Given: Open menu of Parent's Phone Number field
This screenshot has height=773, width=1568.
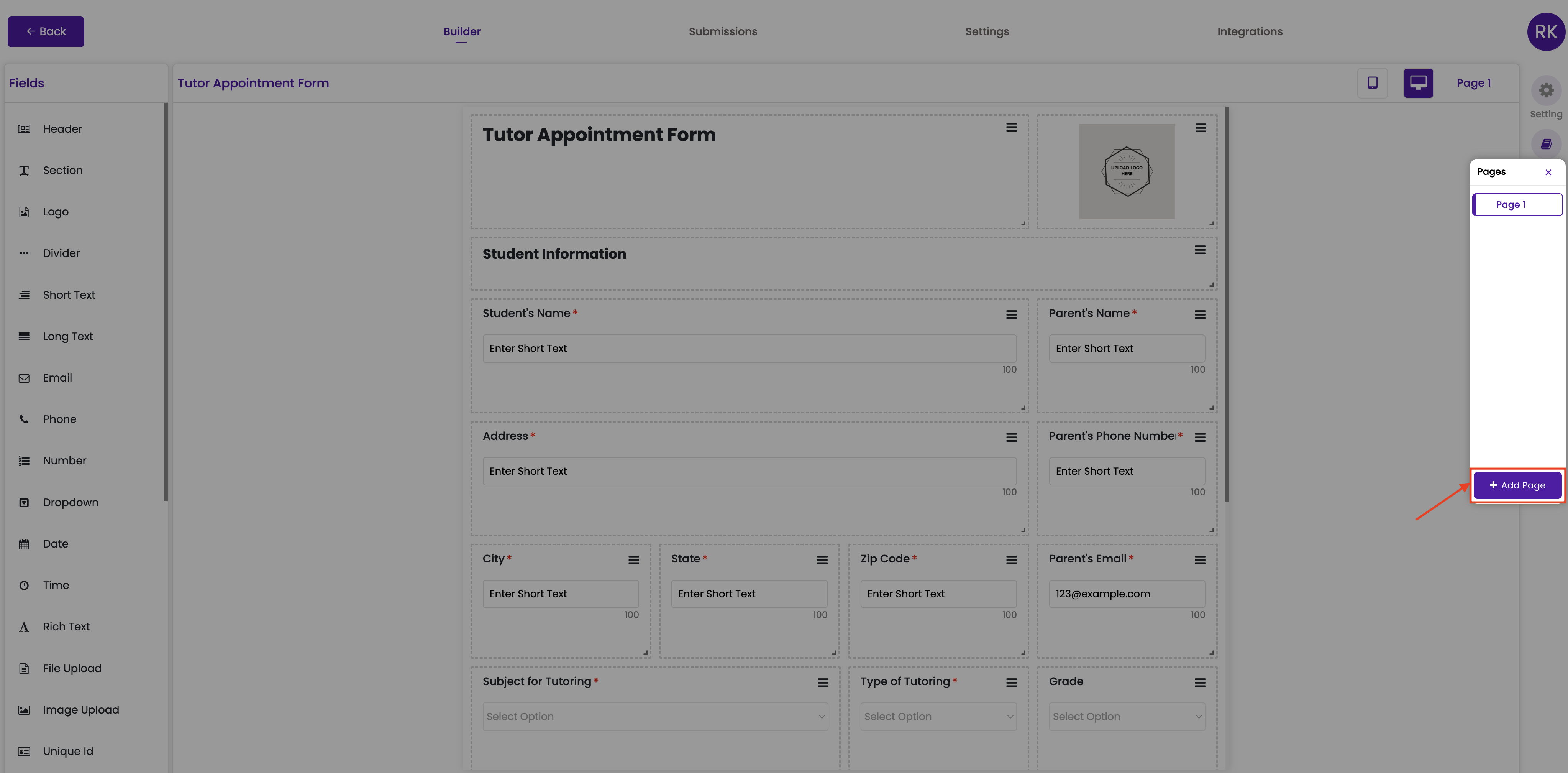Looking at the screenshot, I should [x=1200, y=437].
